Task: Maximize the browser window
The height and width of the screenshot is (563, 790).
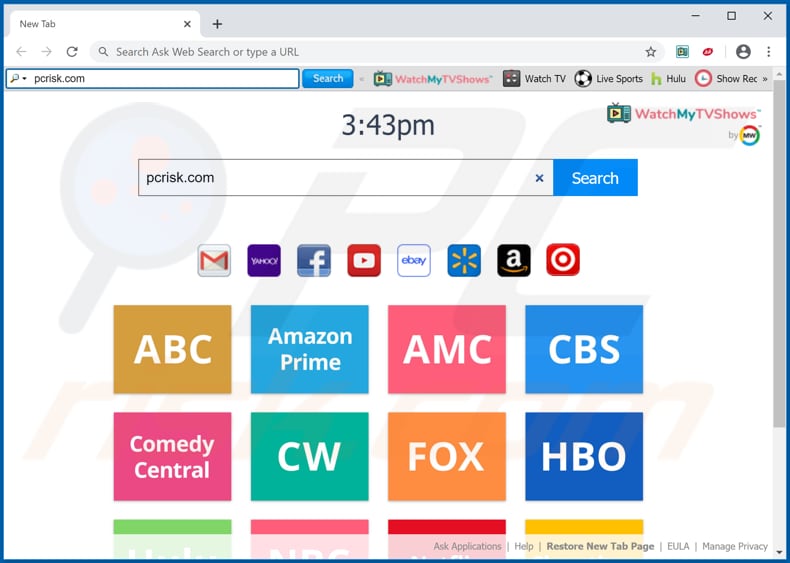Action: pyautogui.click(x=731, y=16)
